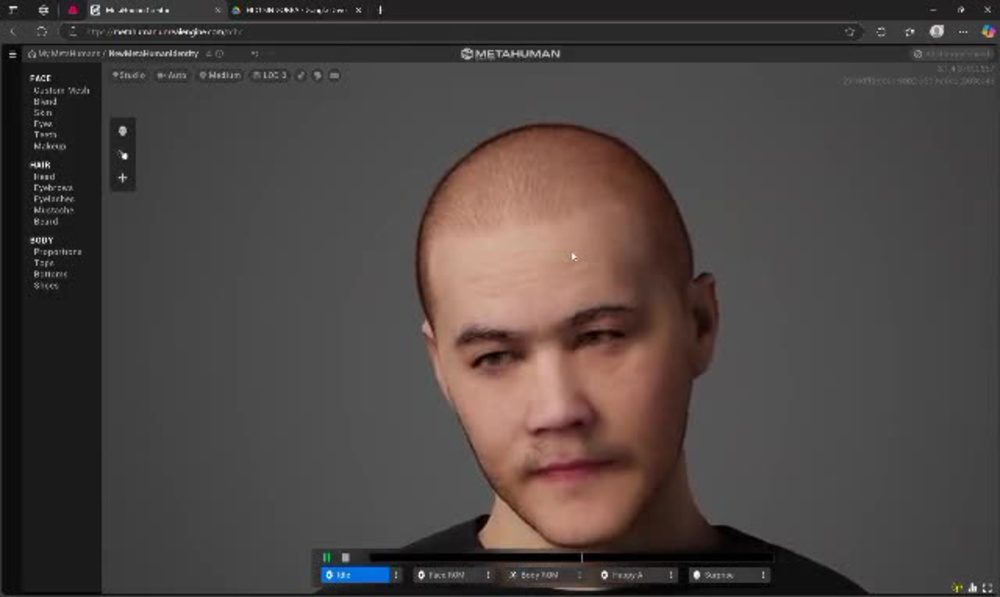Image resolution: width=1000 pixels, height=597 pixels.
Task: Open Bottoms under the Body category
Action: [x=50, y=274]
